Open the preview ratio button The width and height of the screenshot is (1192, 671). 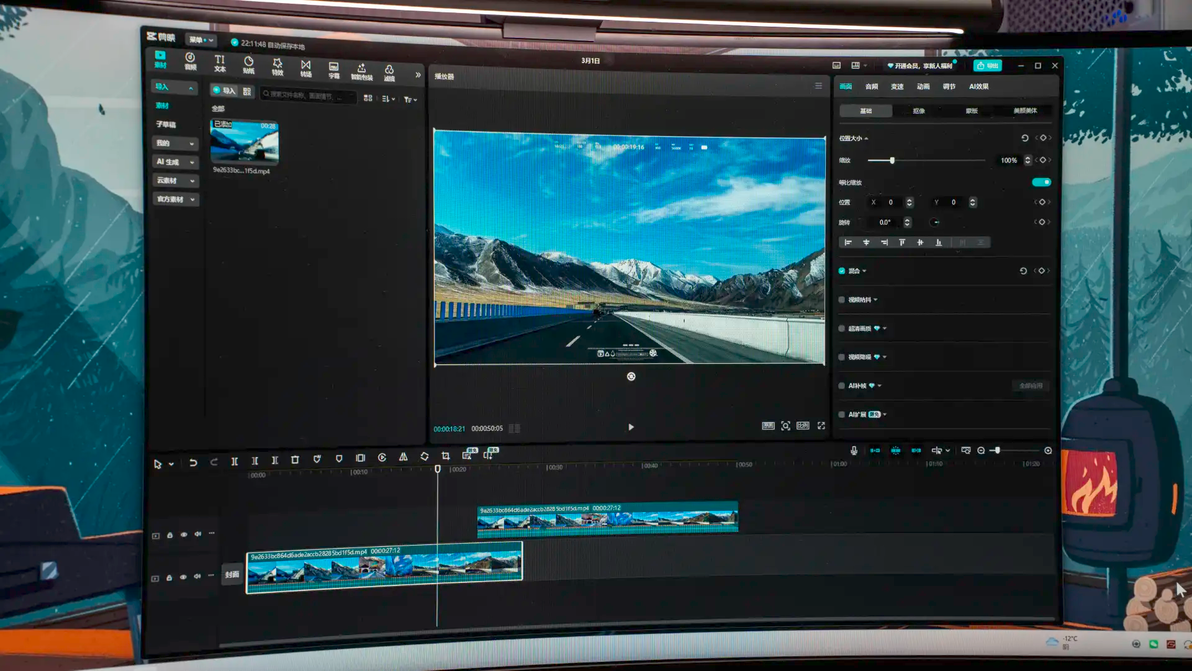click(x=803, y=426)
